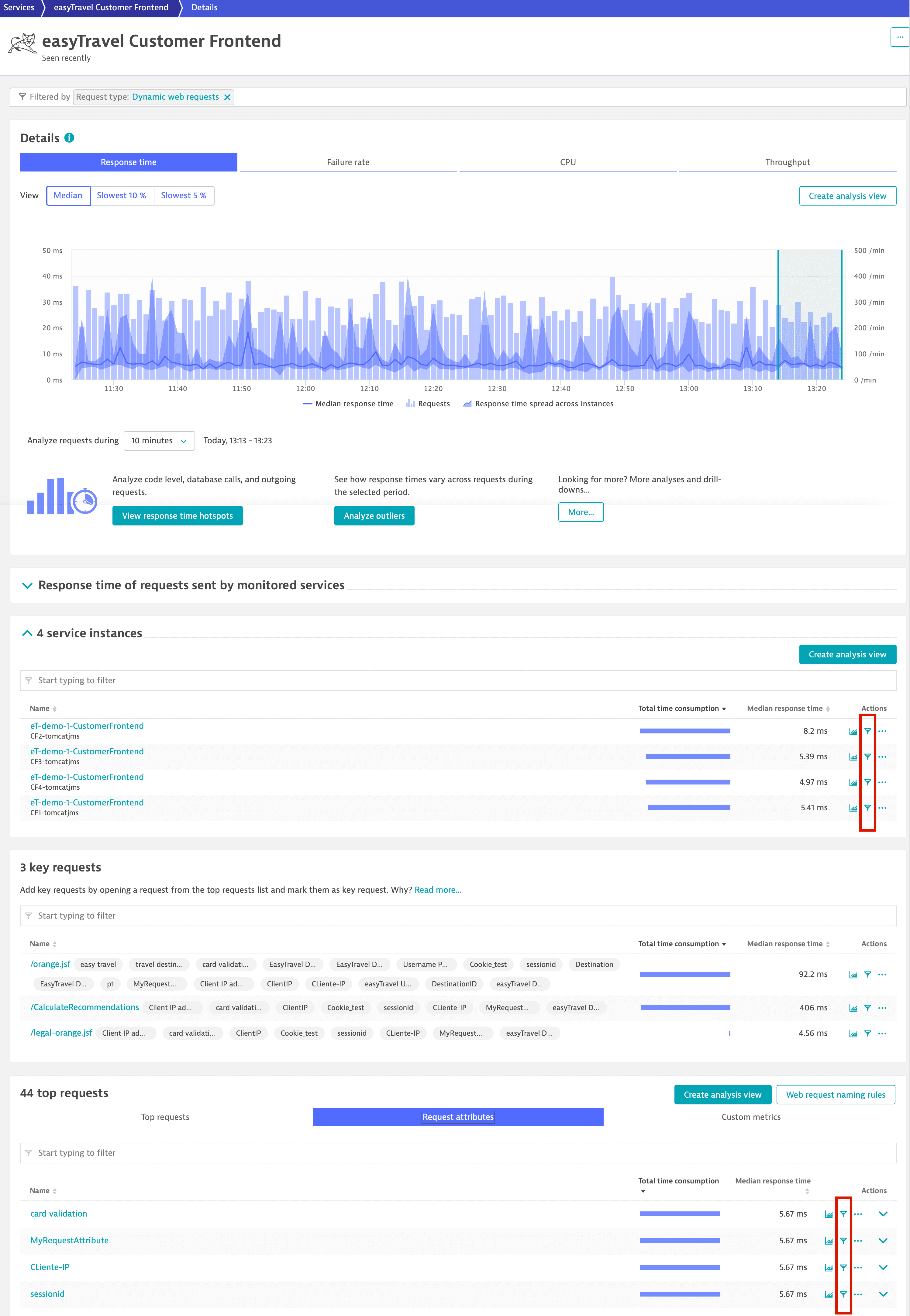Switch view to Slowest 10 %
910x1316 pixels.
[122, 195]
